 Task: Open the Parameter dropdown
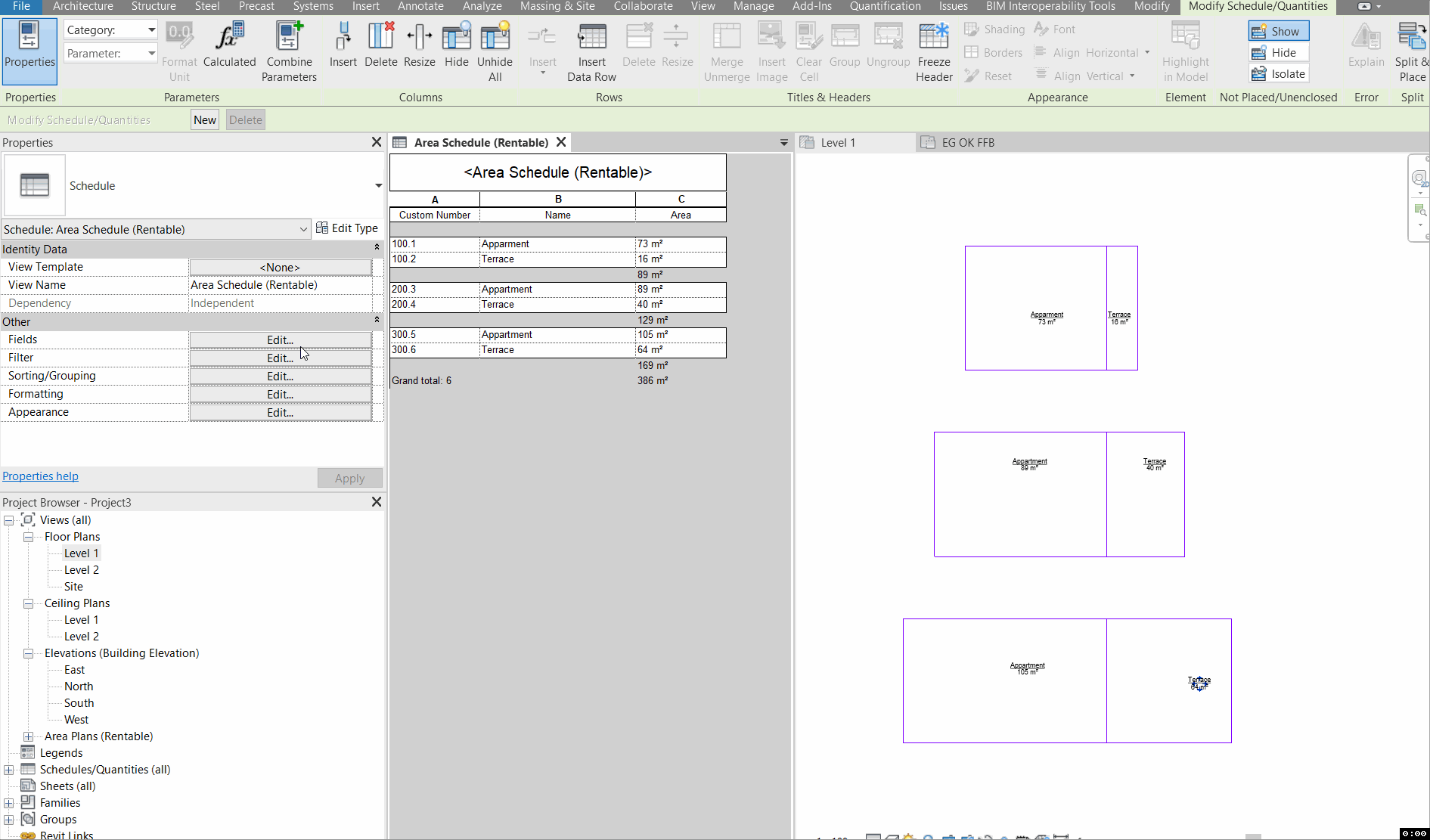151,54
